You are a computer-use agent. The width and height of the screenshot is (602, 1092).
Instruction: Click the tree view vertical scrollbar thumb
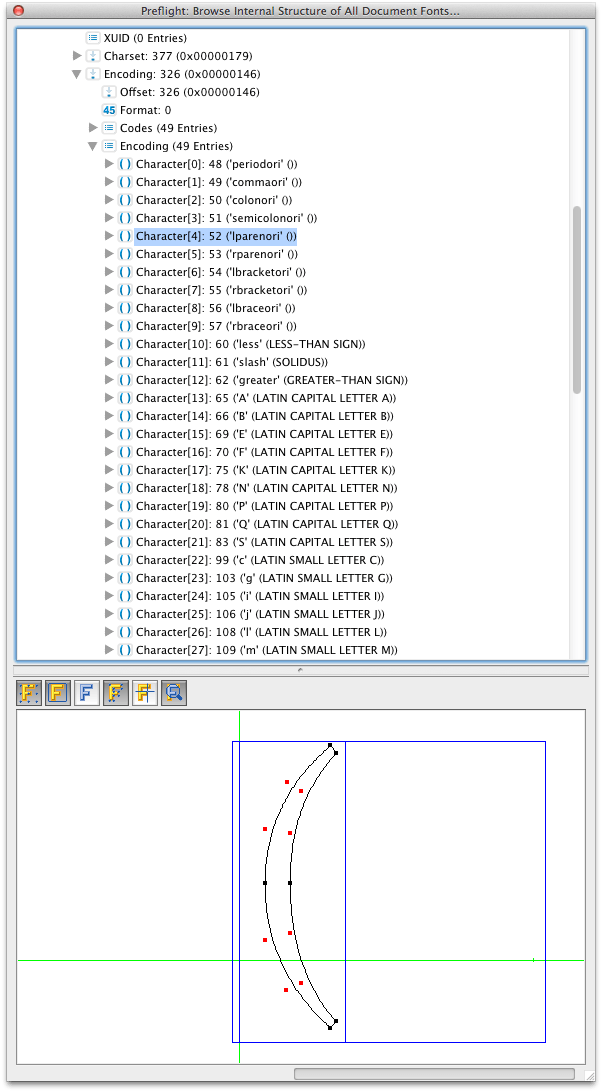(x=577, y=299)
